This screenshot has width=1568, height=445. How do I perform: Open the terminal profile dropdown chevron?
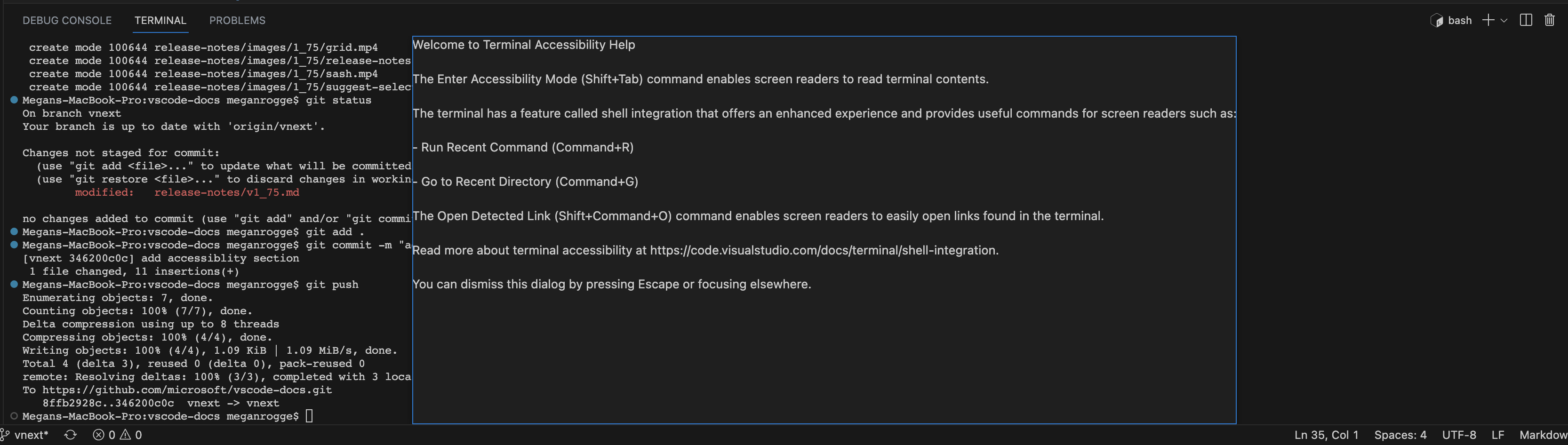click(1504, 20)
